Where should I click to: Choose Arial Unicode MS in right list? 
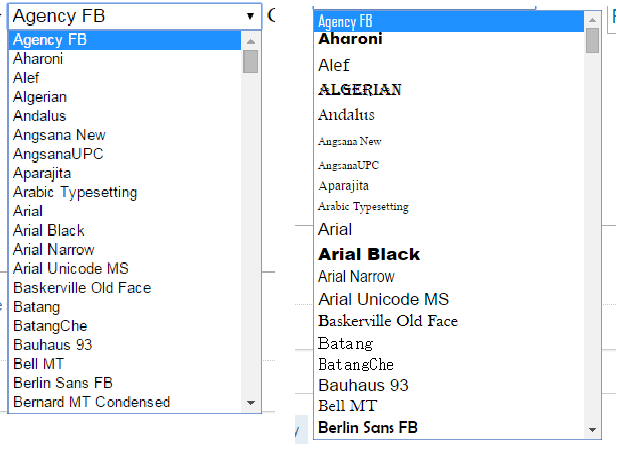tap(383, 299)
